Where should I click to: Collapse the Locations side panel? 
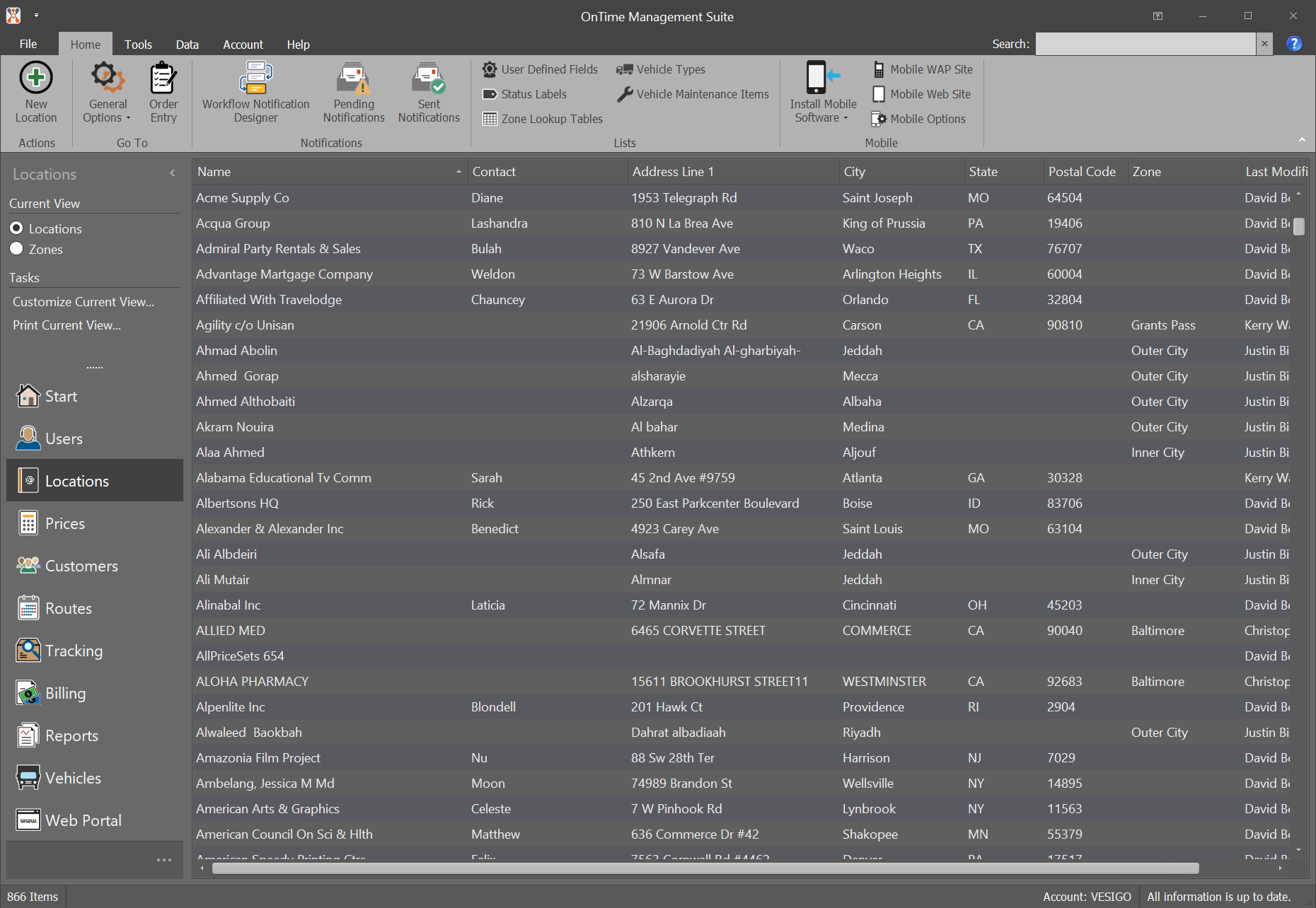(x=173, y=173)
